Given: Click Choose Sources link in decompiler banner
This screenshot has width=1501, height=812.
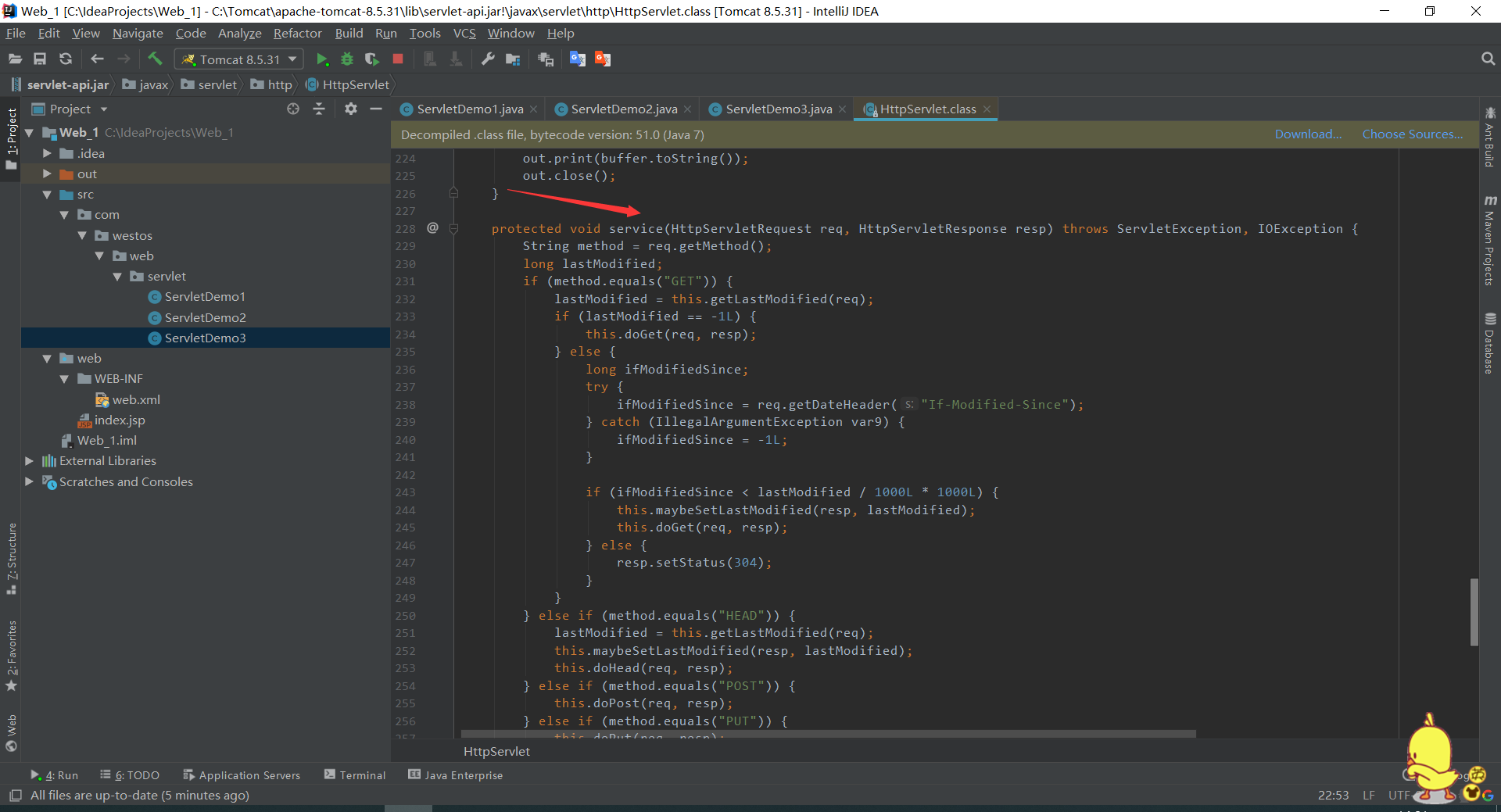Looking at the screenshot, I should coord(1412,134).
